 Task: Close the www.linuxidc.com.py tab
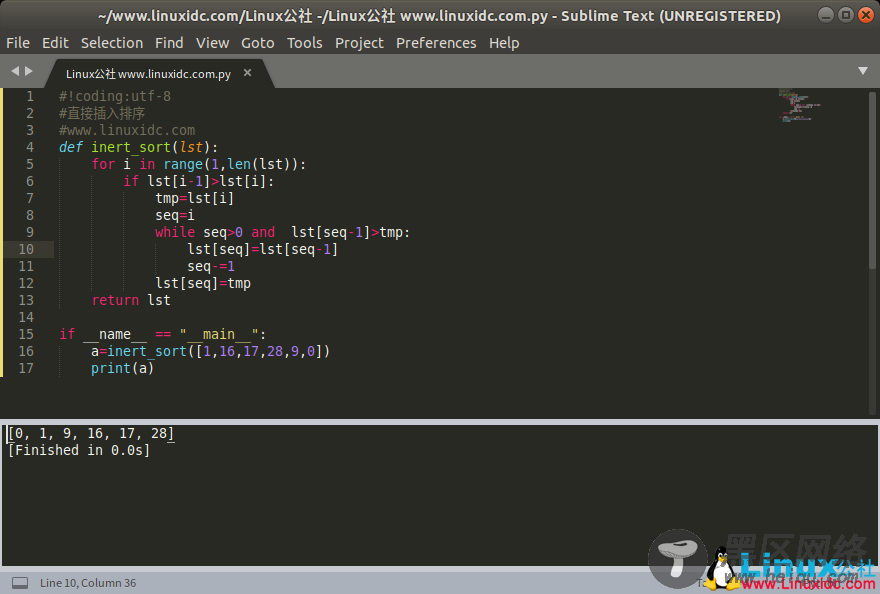[248, 72]
